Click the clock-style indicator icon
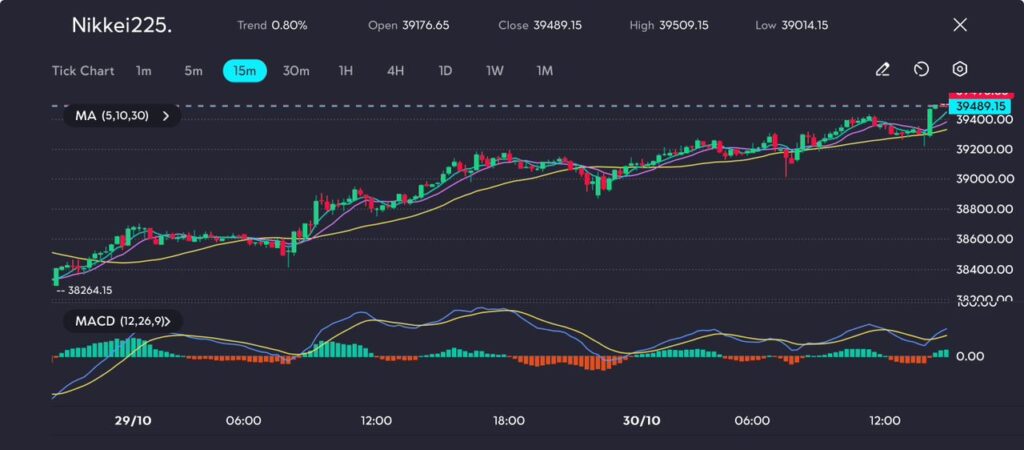The width and height of the screenshot is (1024, 450). (x=921, y=70)
